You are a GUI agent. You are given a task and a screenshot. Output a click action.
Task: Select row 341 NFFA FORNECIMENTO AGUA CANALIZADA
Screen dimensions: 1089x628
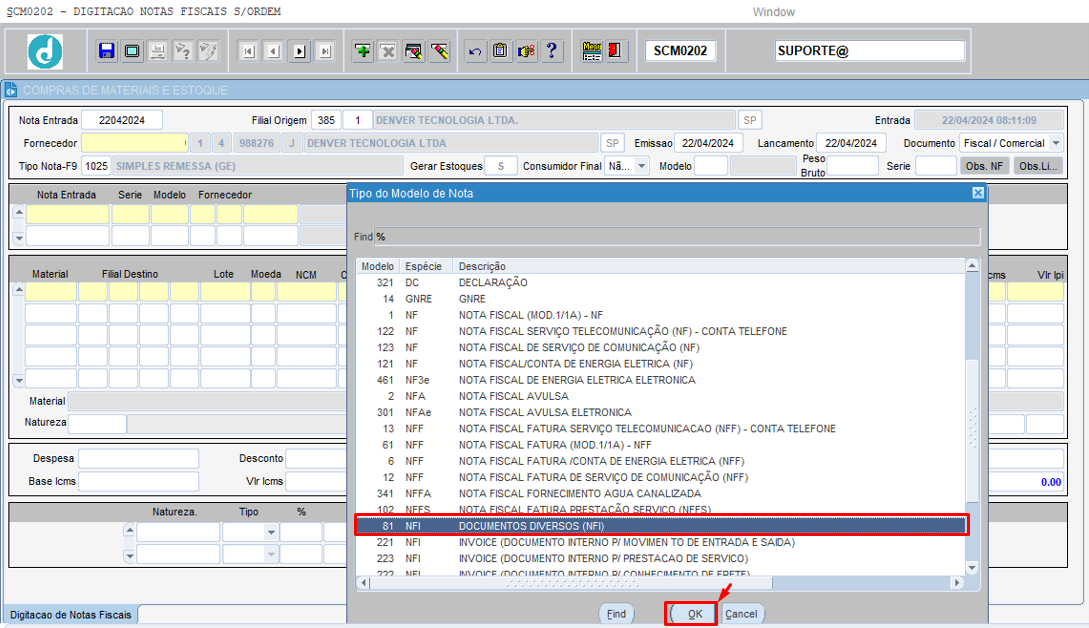coord(660,493)
